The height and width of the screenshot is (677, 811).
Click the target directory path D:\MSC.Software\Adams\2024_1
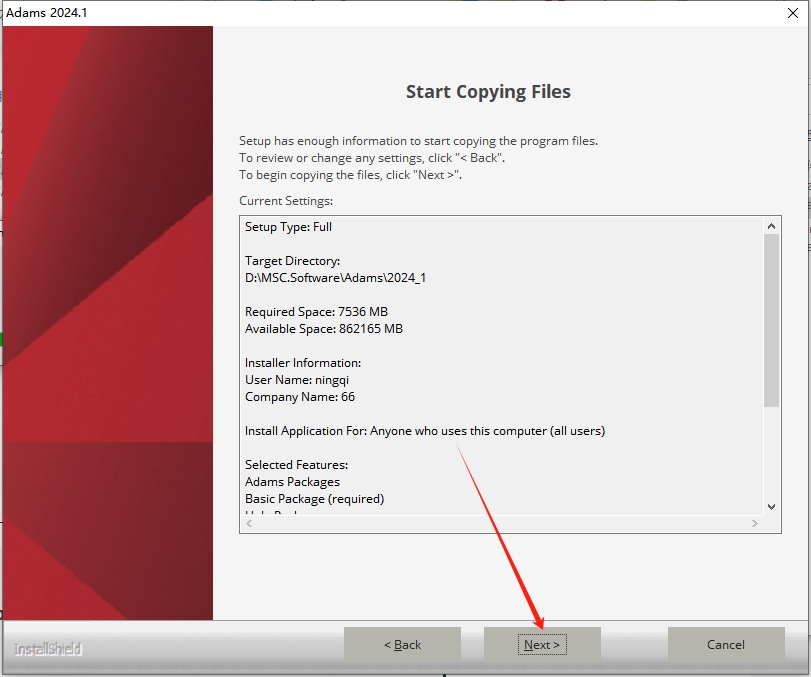[335, 278]
